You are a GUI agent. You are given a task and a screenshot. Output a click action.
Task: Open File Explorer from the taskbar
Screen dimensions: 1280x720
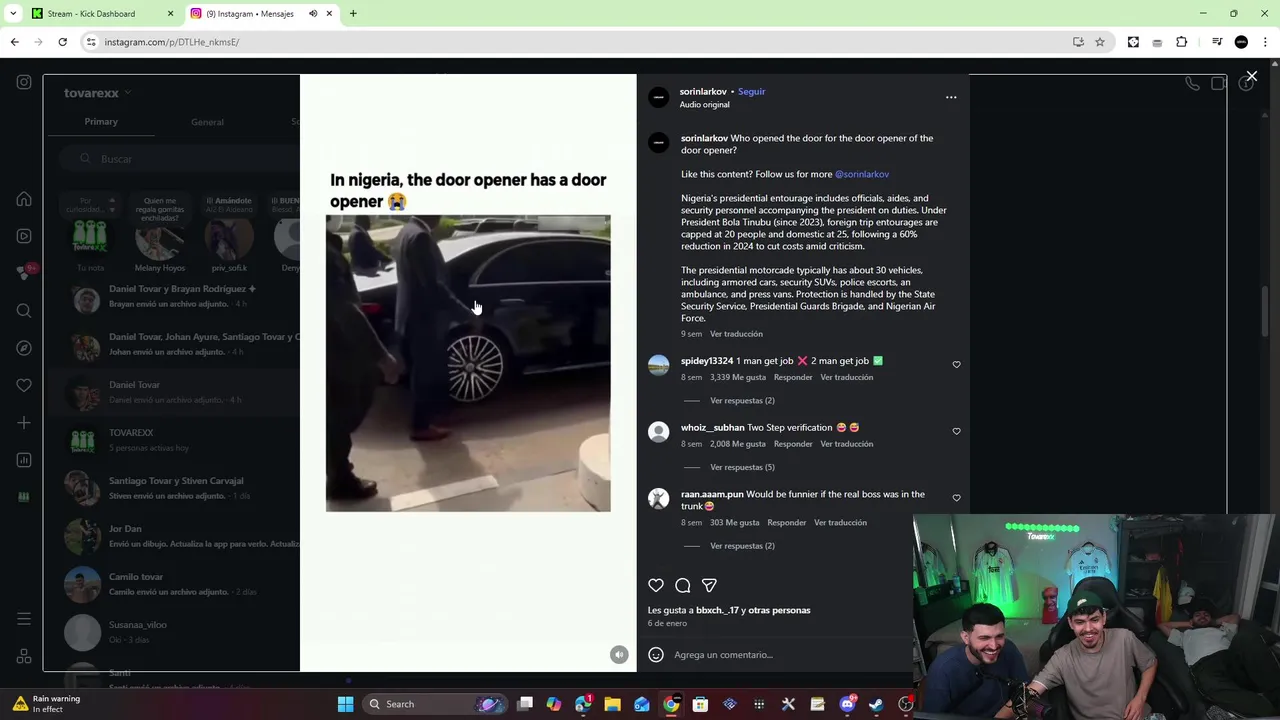[612, 704]
